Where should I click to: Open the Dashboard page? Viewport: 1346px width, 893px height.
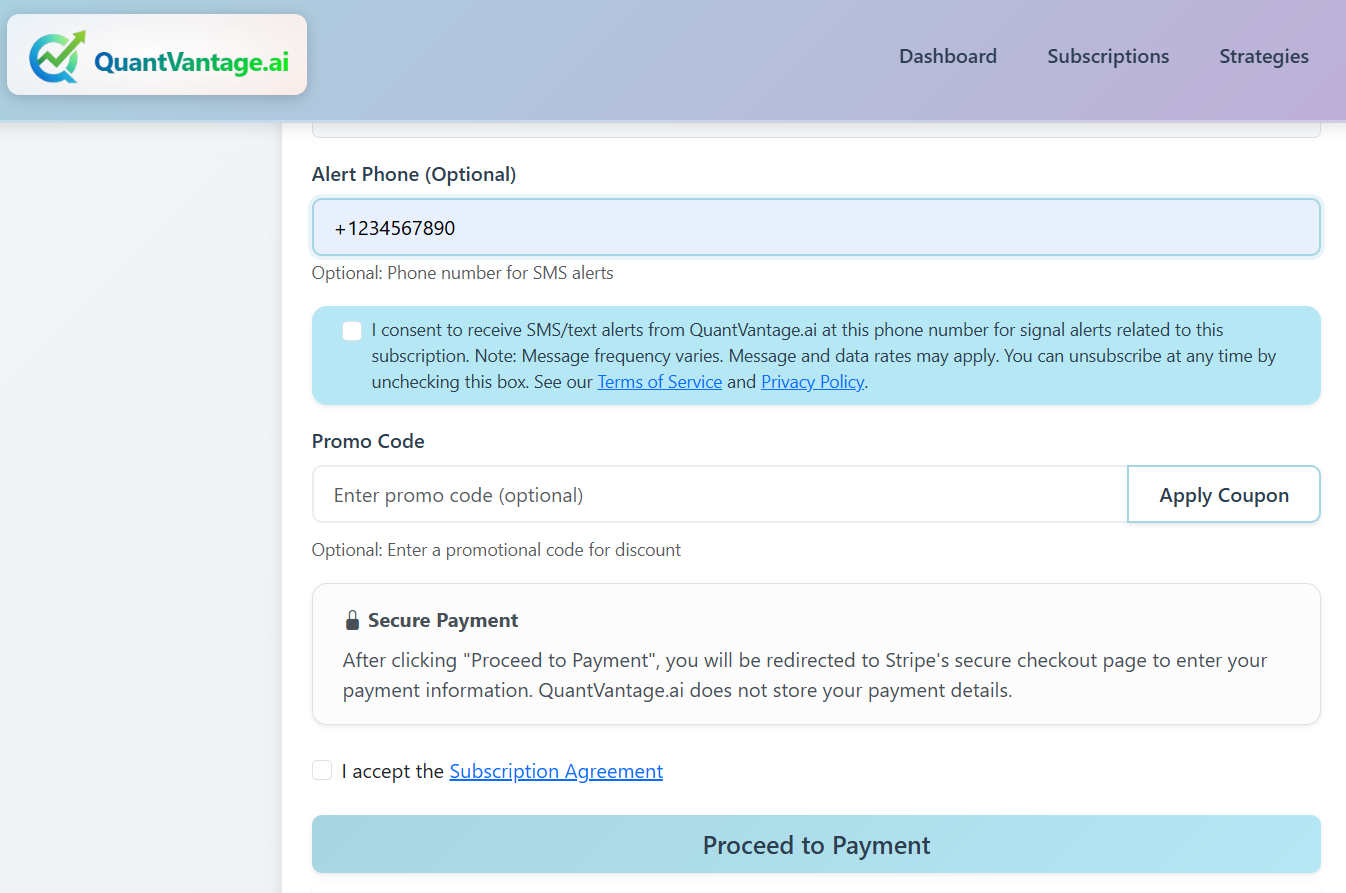coord(947,56)
